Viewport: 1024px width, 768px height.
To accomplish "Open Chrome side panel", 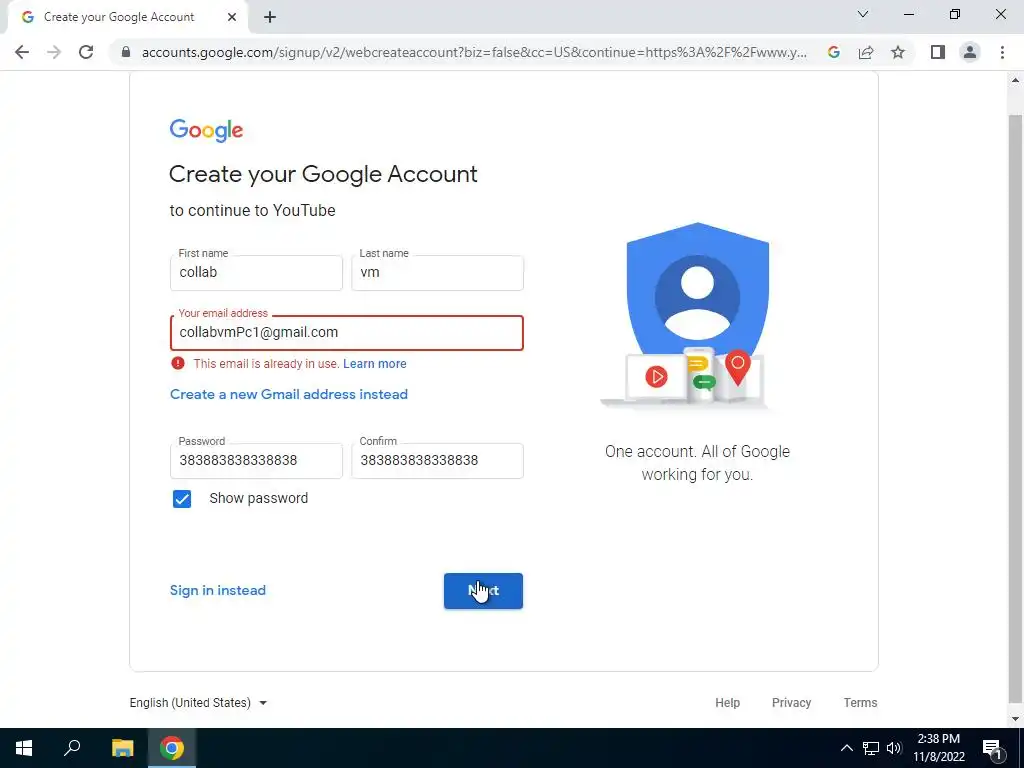I will [938, 52].
